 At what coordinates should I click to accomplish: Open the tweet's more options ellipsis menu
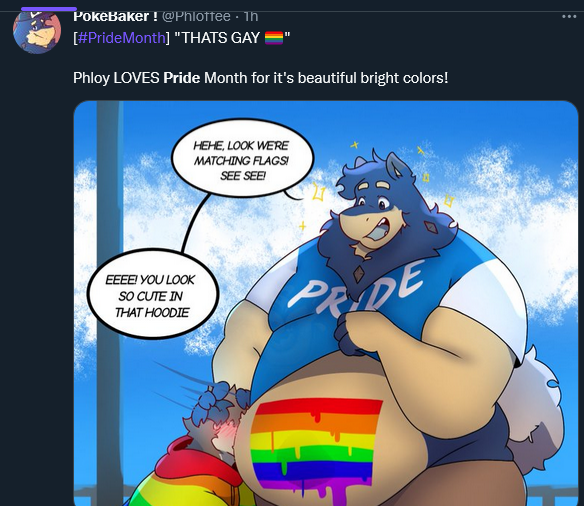point(569,17)
